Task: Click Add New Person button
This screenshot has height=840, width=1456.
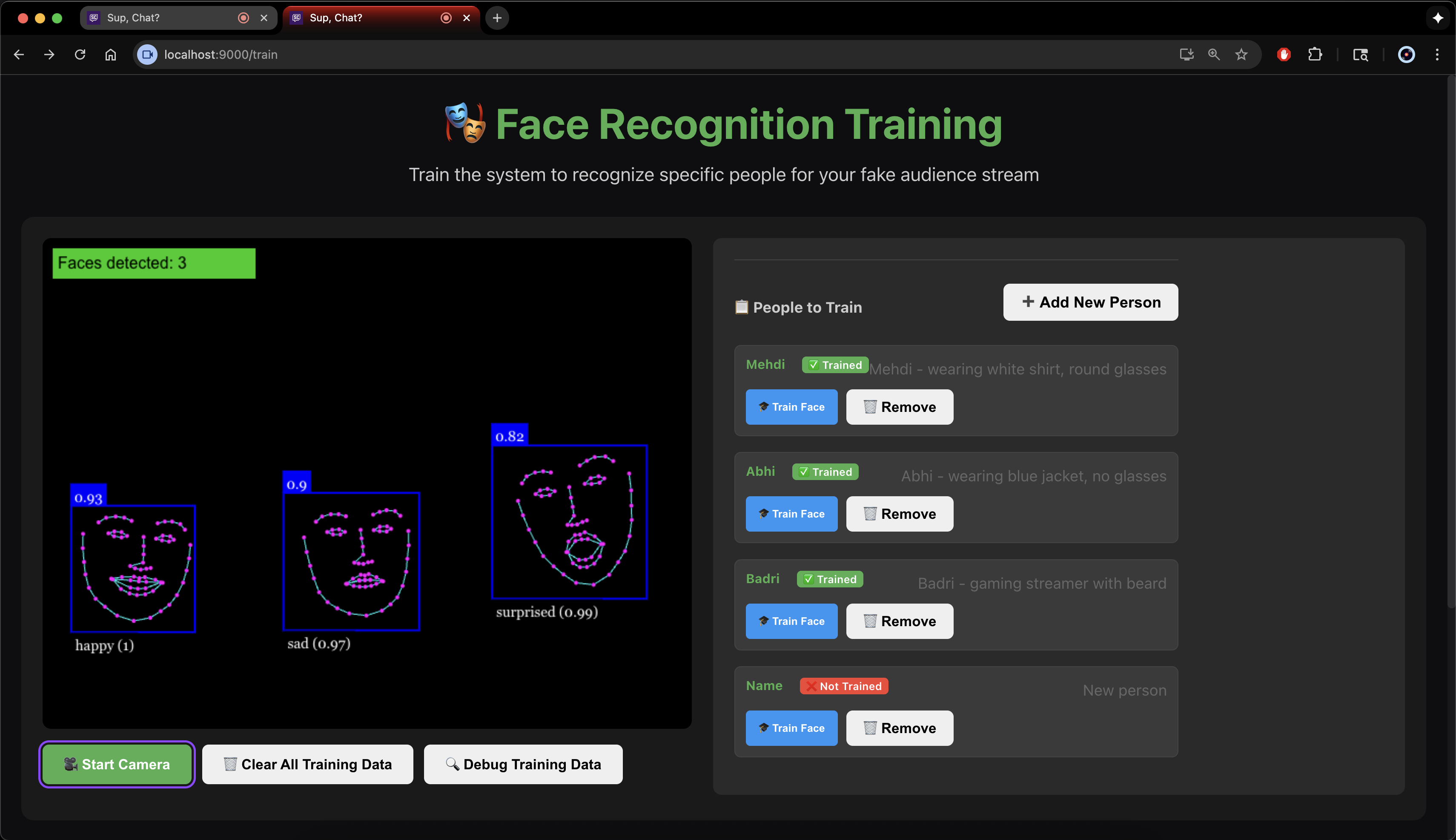Action: (1090, 302)
